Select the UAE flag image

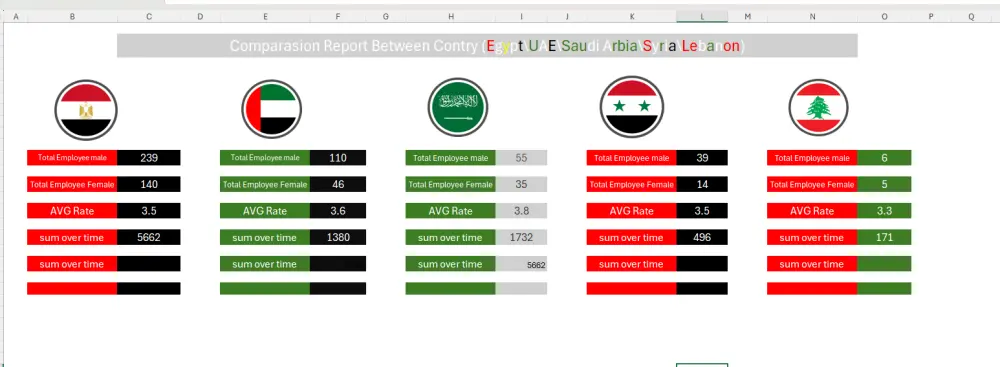pyautogui.click(x=271, y=109)
